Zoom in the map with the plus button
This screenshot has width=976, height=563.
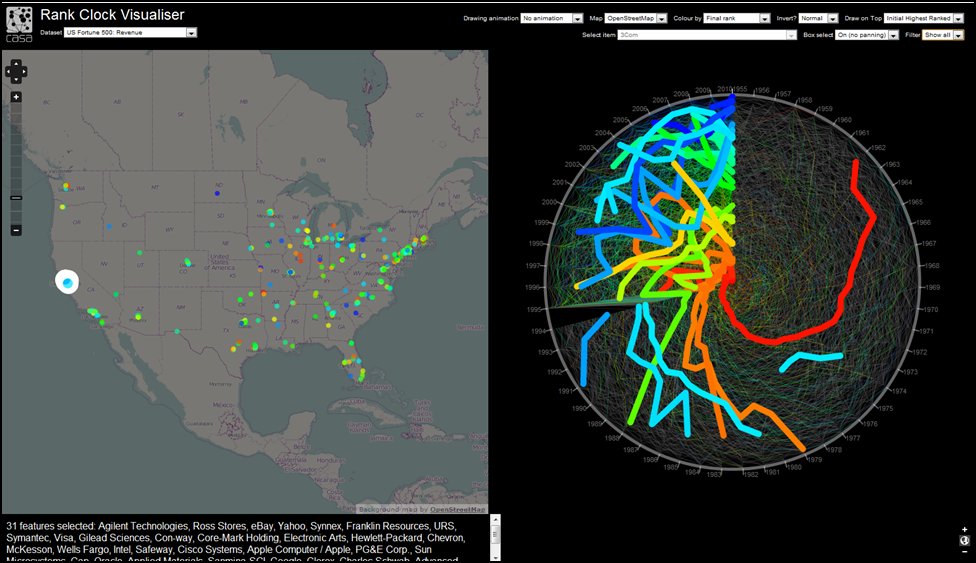[16, 97]
